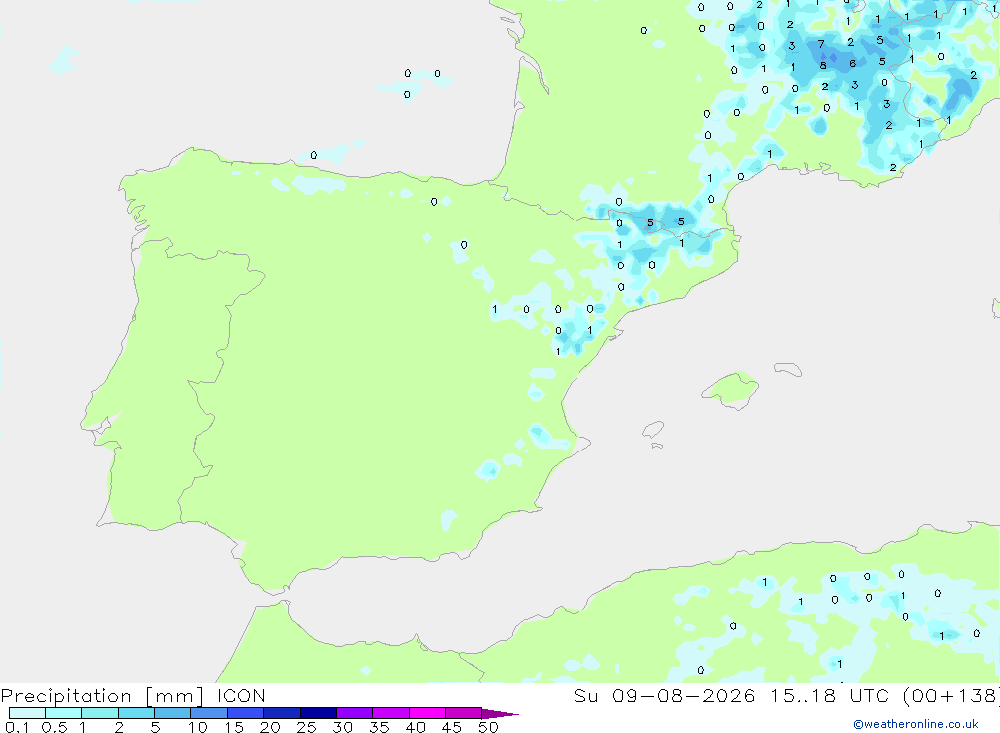Click the 0.1–0.5 mm lightest cyan legend swatch
The image size is (1000, 733).
(27, 713)
